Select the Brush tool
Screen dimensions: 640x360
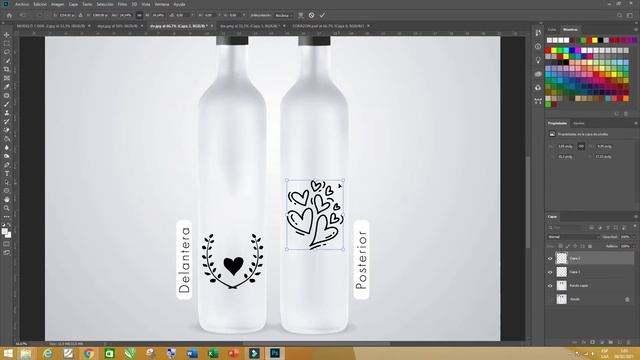[x=7, y=104]
